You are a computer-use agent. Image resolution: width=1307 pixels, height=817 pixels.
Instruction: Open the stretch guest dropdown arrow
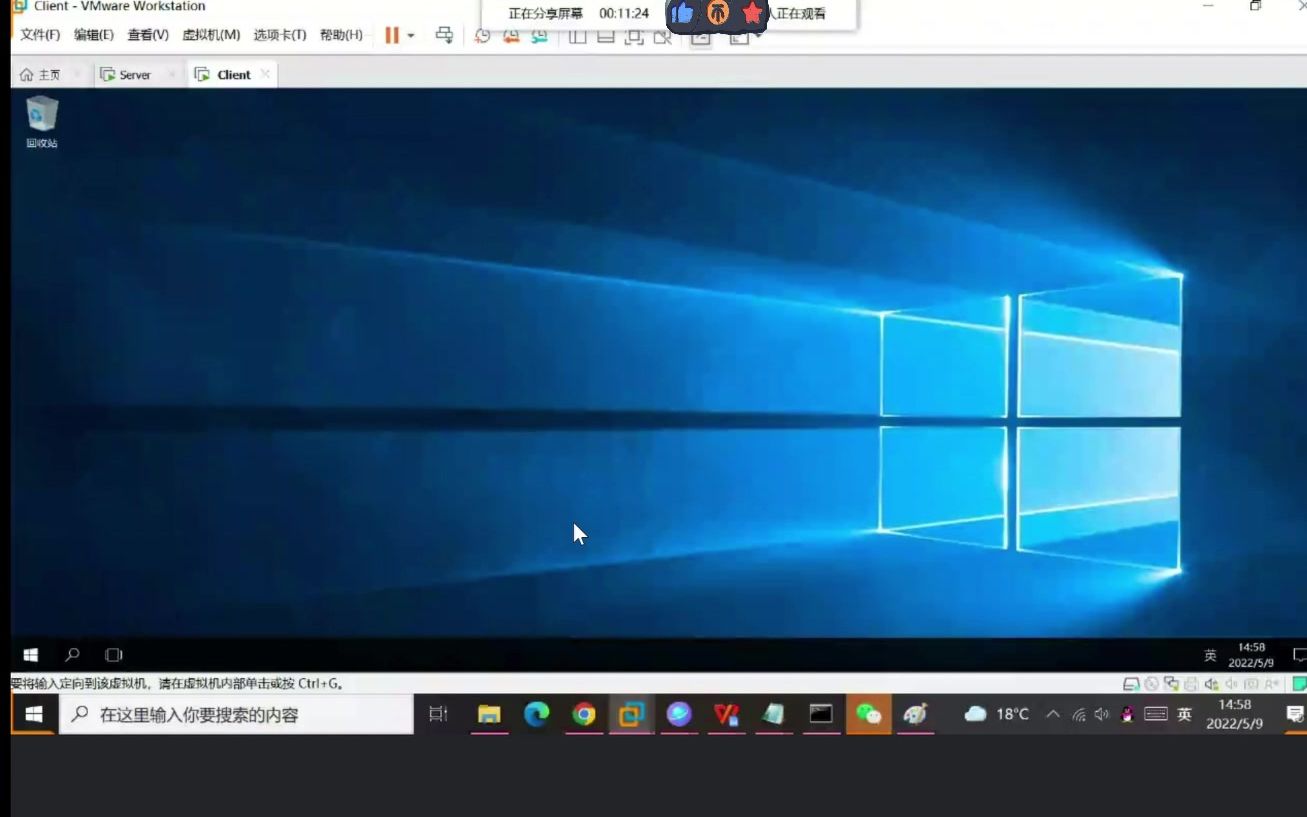758,37
